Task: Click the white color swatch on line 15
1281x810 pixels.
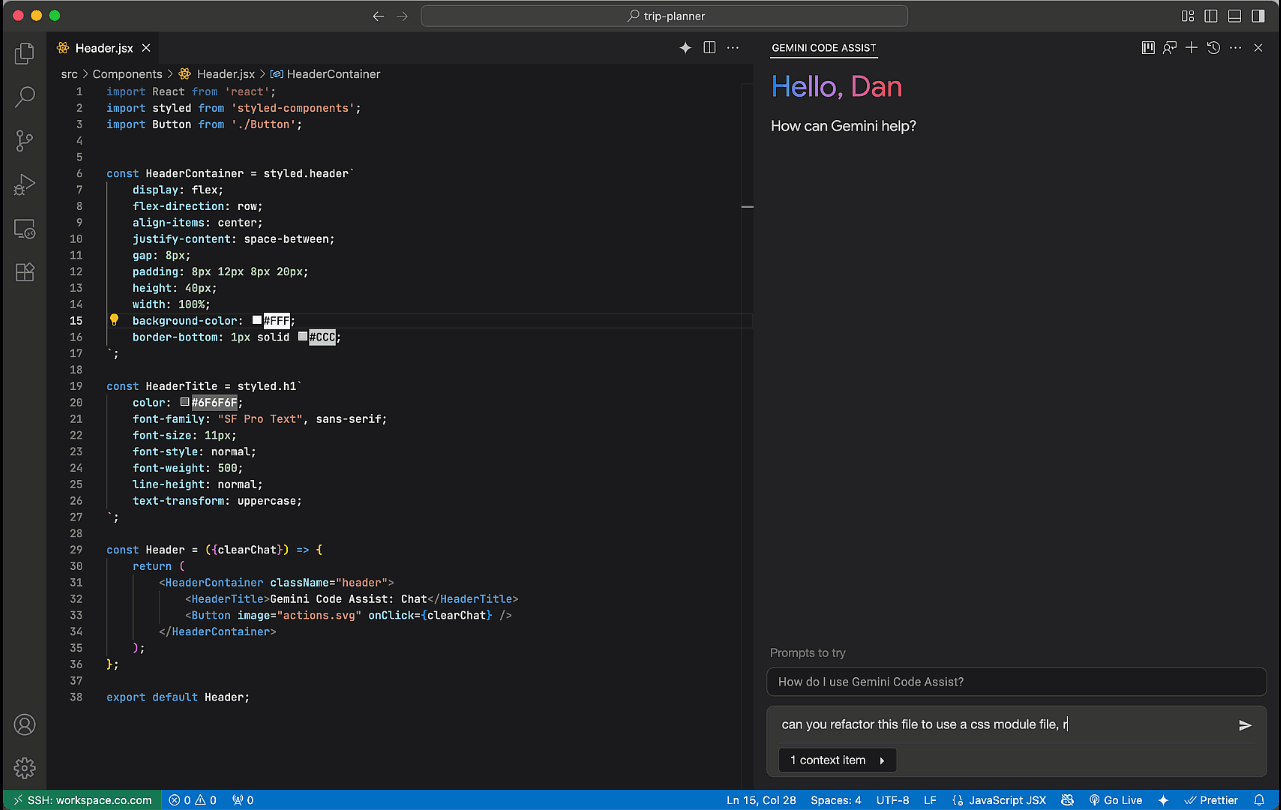Action: (x=258, y=320)
